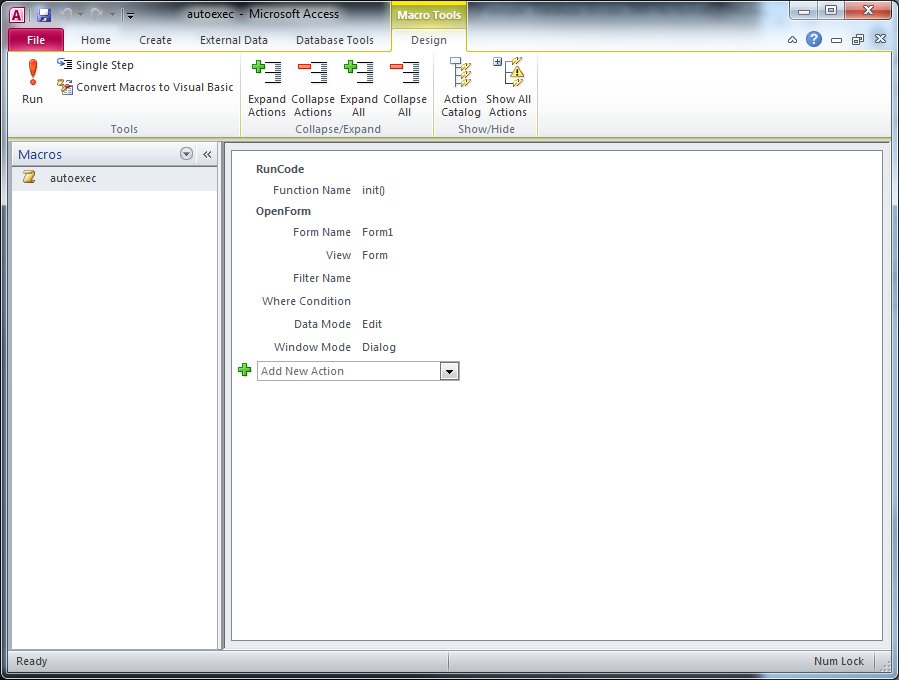Click the Form value of View
Viewport: 899px width, 680px height.
pyautogui.click(x=375, y=255)
